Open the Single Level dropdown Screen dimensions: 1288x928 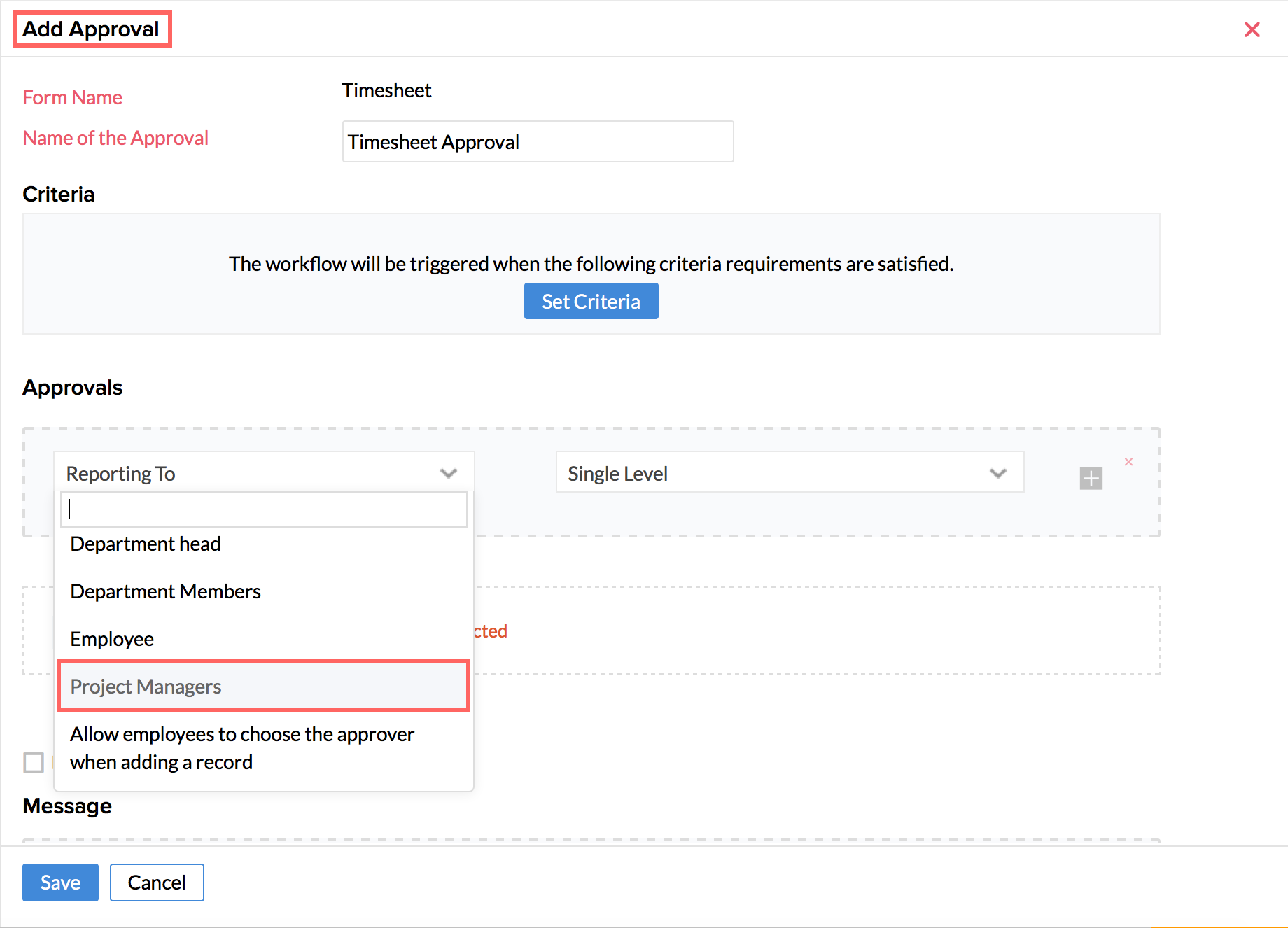(x=790, y=473)
